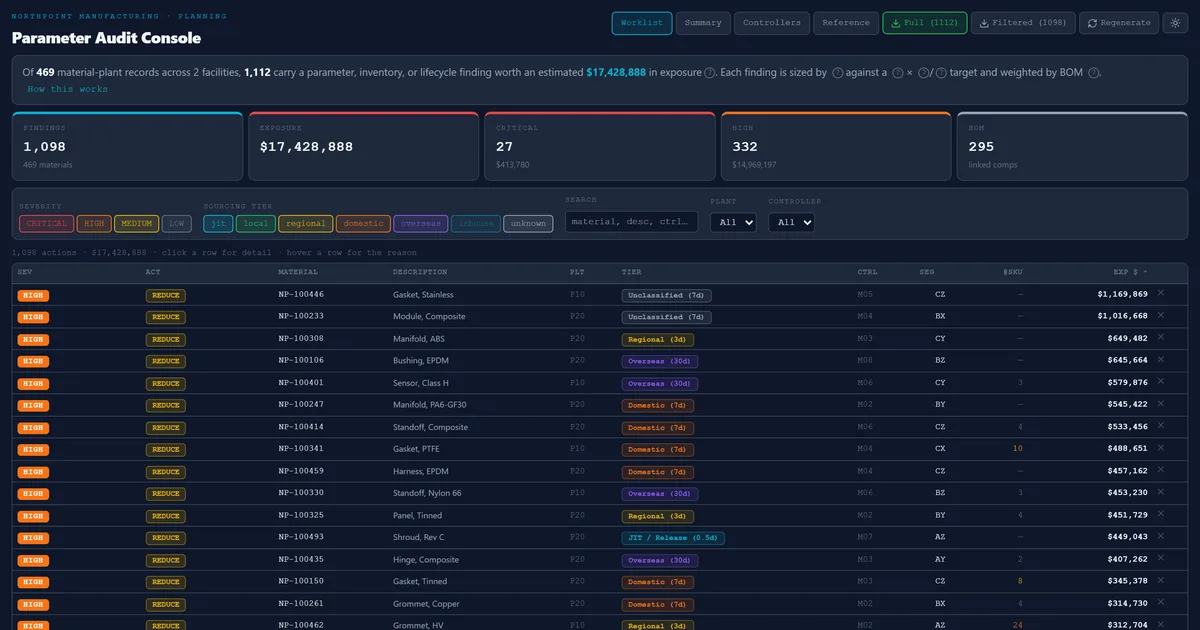Select the HIGH 332 summary card

[x=836, y=147]
